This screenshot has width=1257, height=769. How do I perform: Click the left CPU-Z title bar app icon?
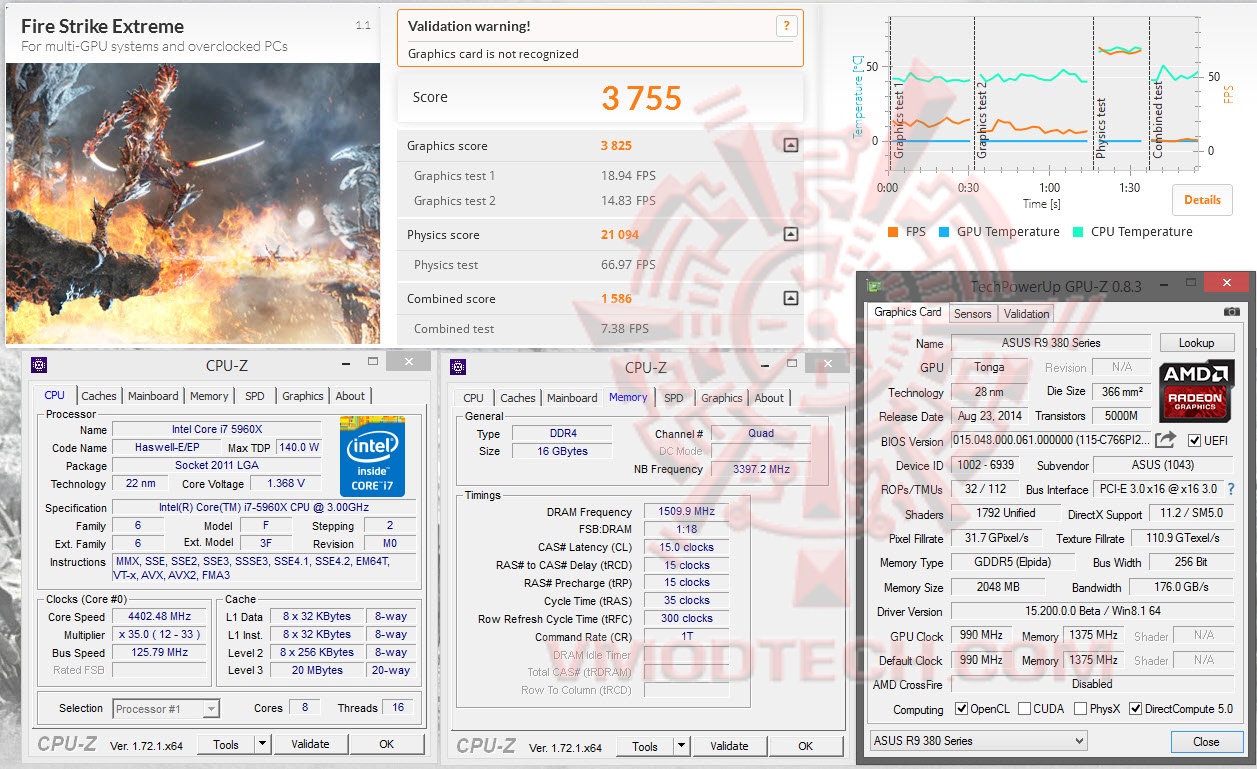tap(39, 365)
